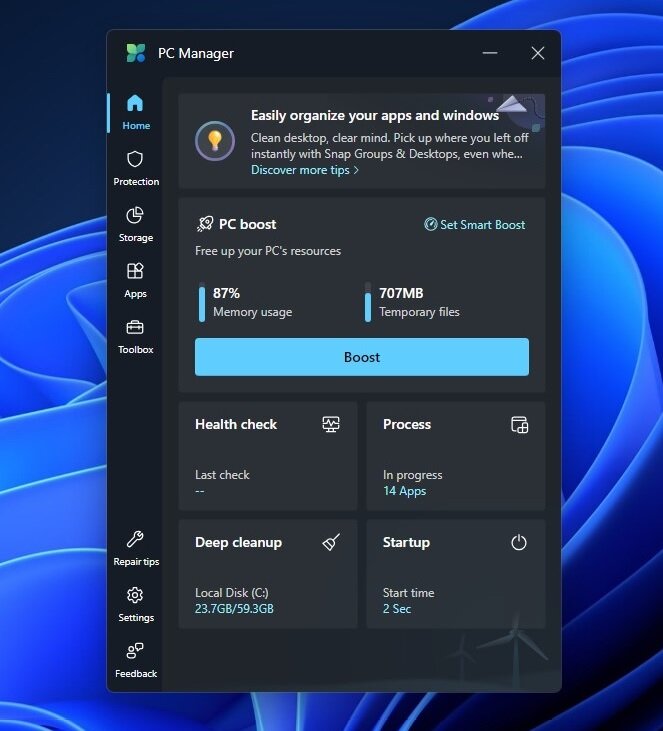Open the Process card
663x731 pixels.
point(456,456)
